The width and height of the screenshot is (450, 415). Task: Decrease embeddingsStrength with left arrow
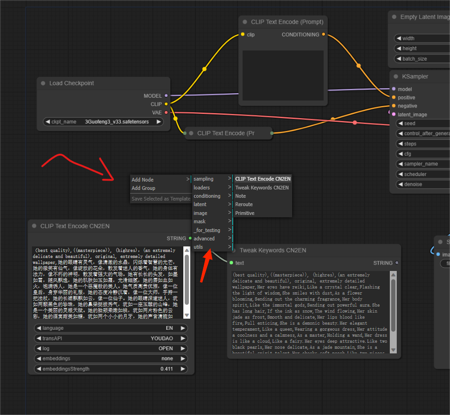[39, 369]
